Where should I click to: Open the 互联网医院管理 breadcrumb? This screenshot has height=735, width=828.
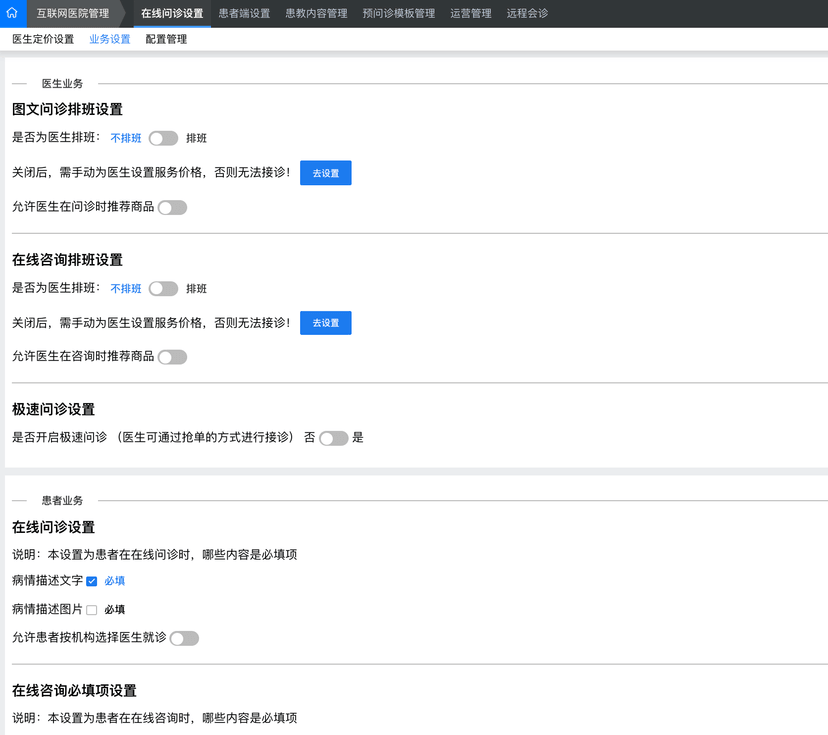(73, 14)
